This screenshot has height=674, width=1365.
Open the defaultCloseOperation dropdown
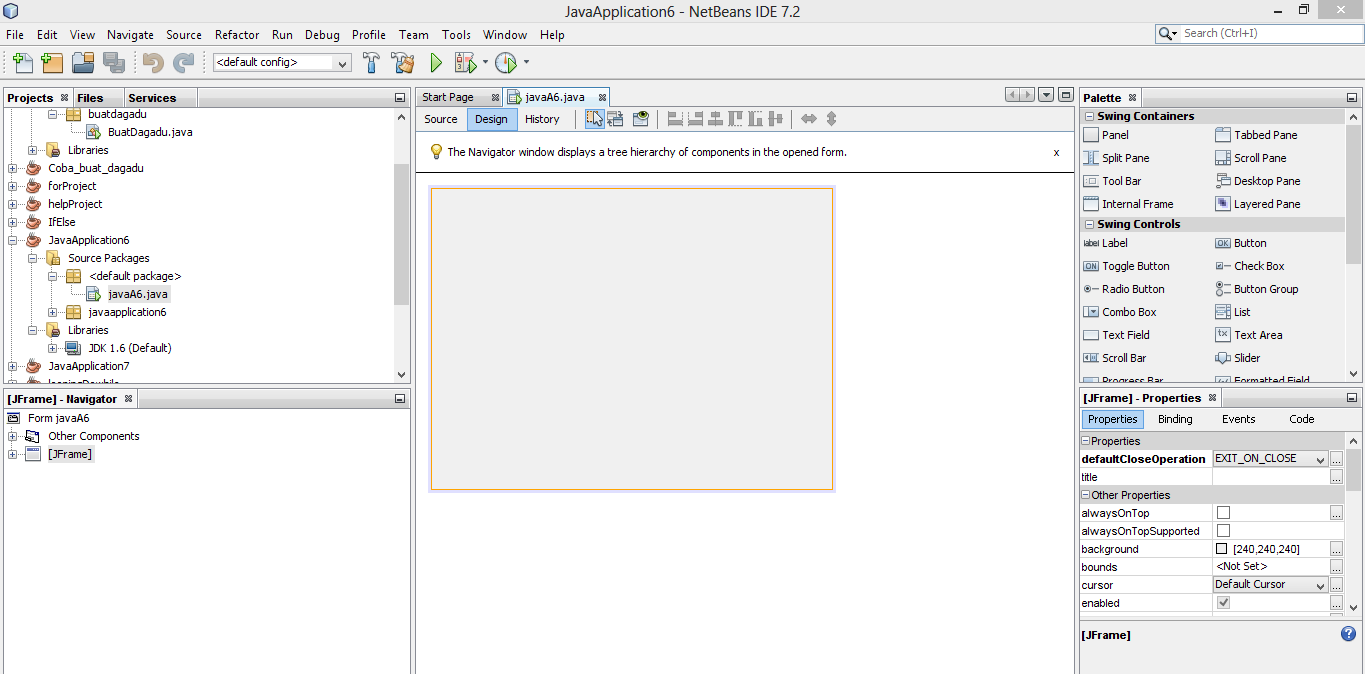coord(1320,458)
